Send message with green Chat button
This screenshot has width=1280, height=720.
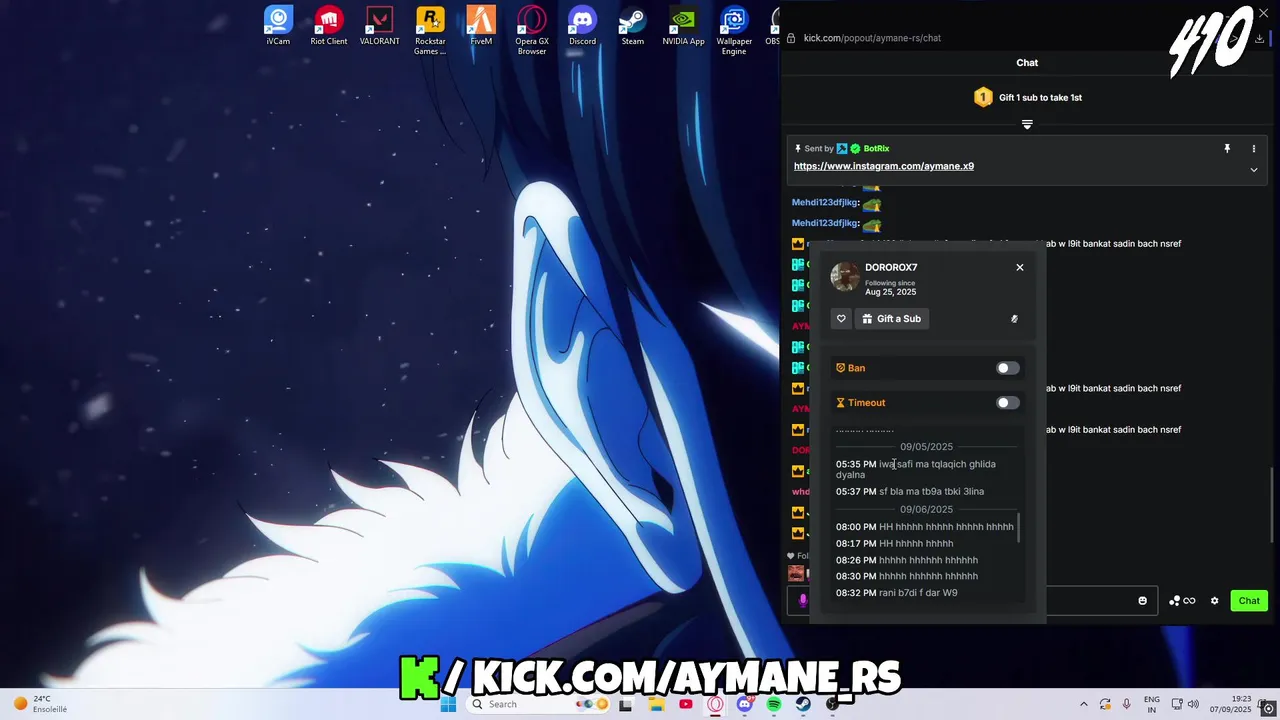(x=1249, y=601)
